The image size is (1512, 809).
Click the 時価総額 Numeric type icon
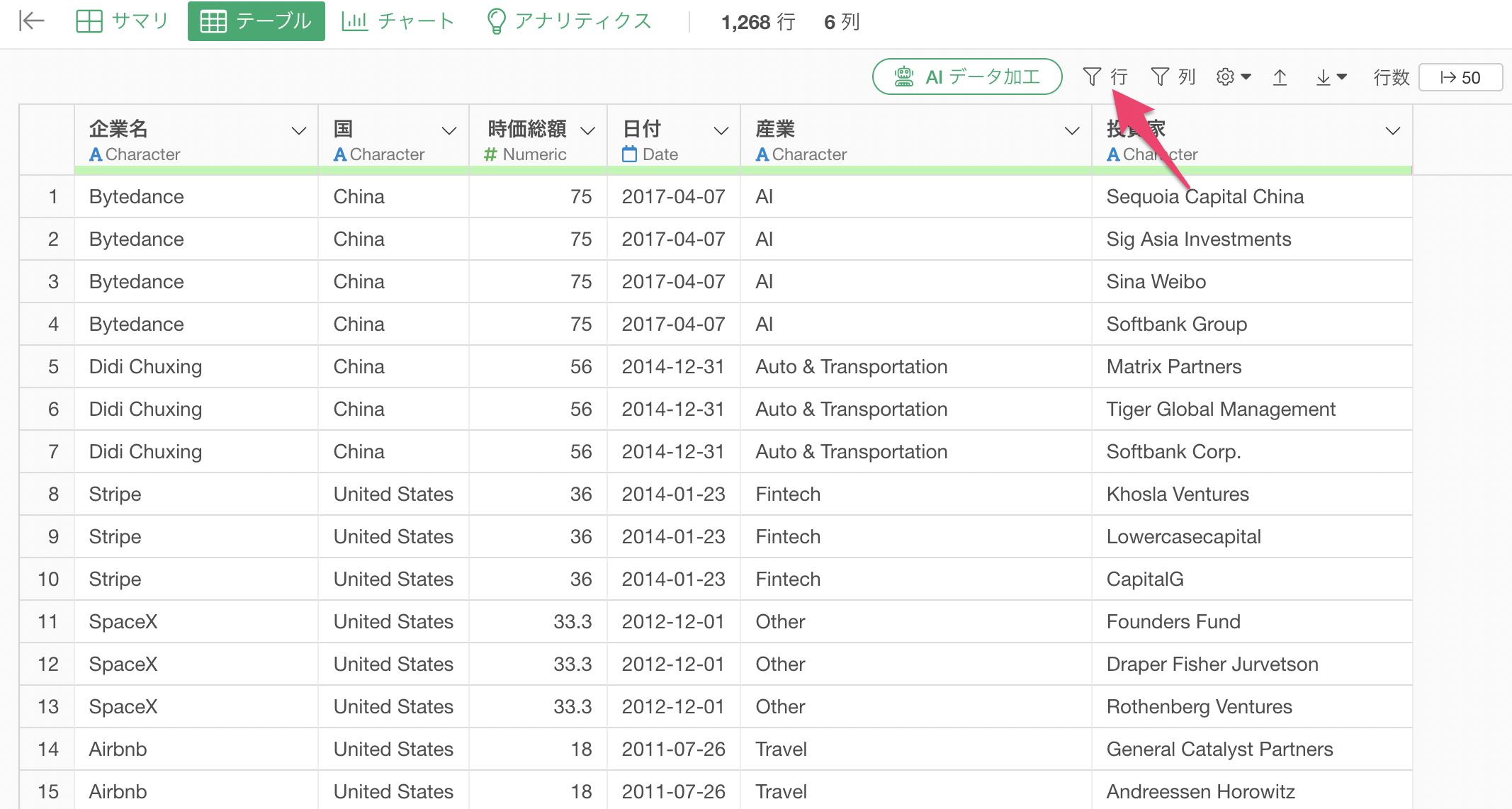pyautogui.click(x=490, y=154)
